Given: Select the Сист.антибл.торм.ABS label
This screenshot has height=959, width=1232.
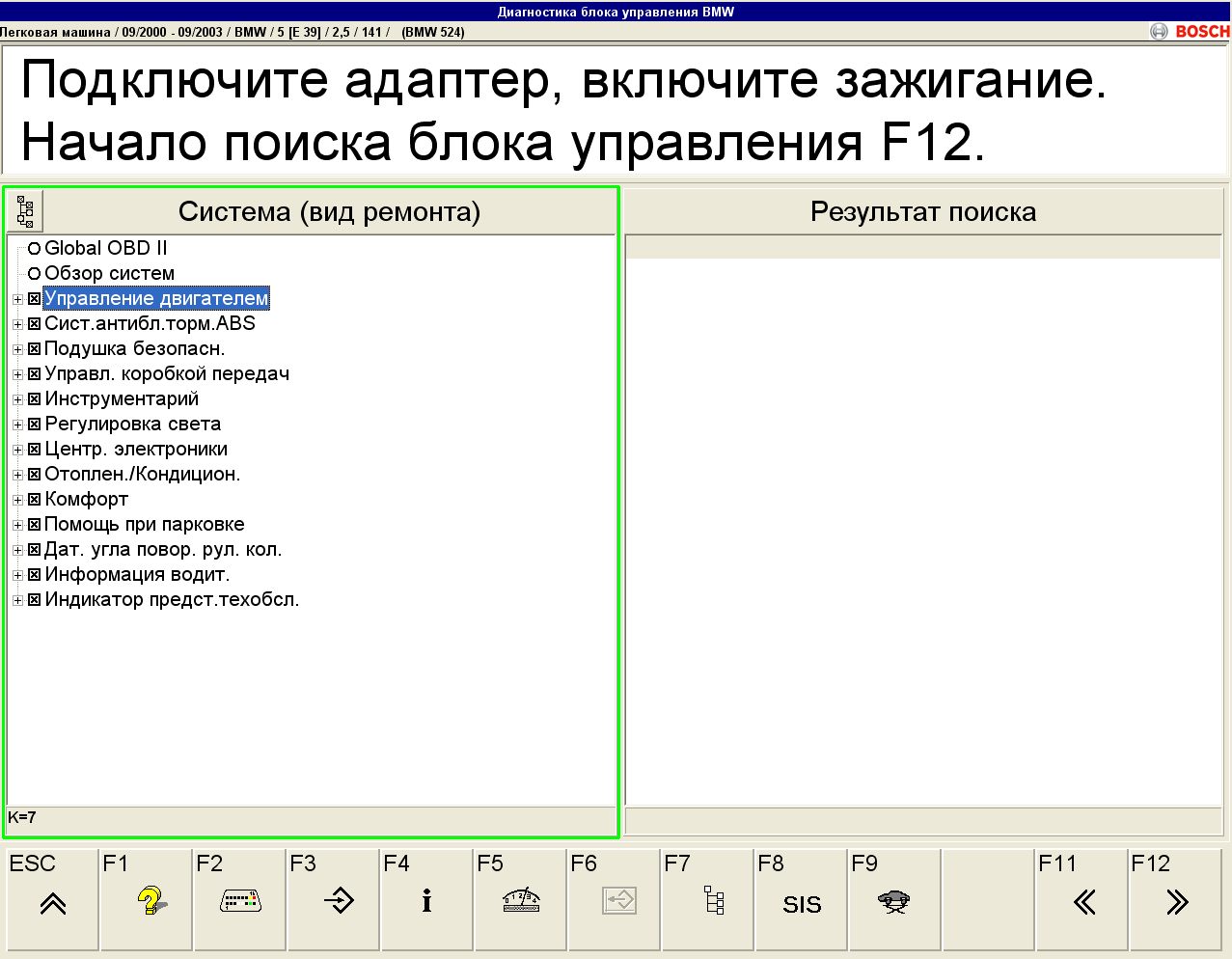Looking at the screenshot, I should [x=150, y=324].
